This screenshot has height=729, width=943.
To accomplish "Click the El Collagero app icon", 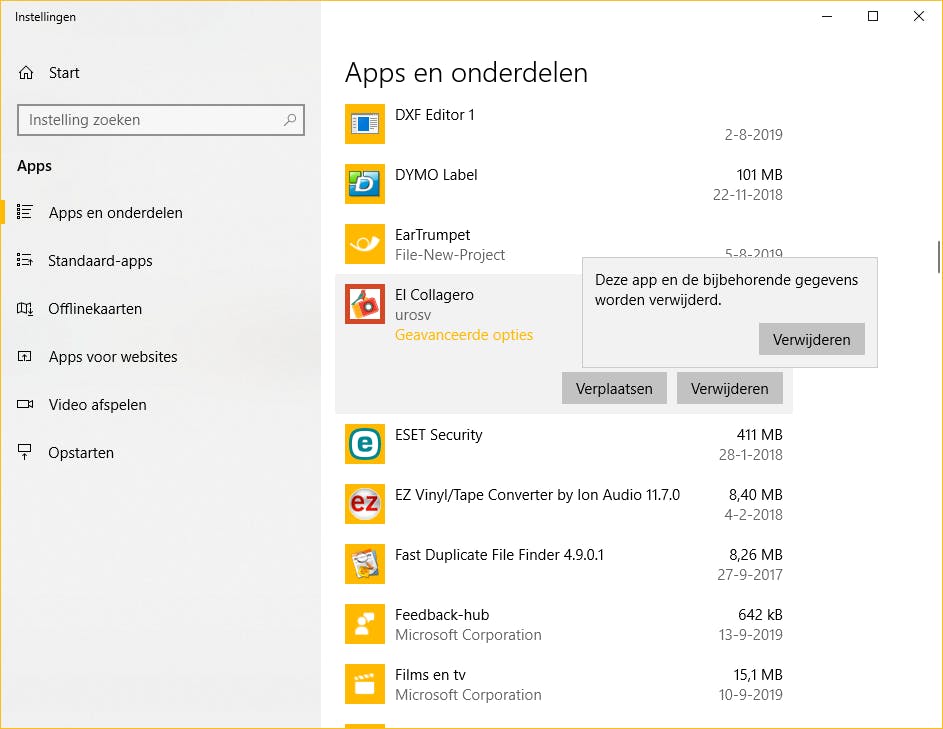I will click(x=364, y=304).
